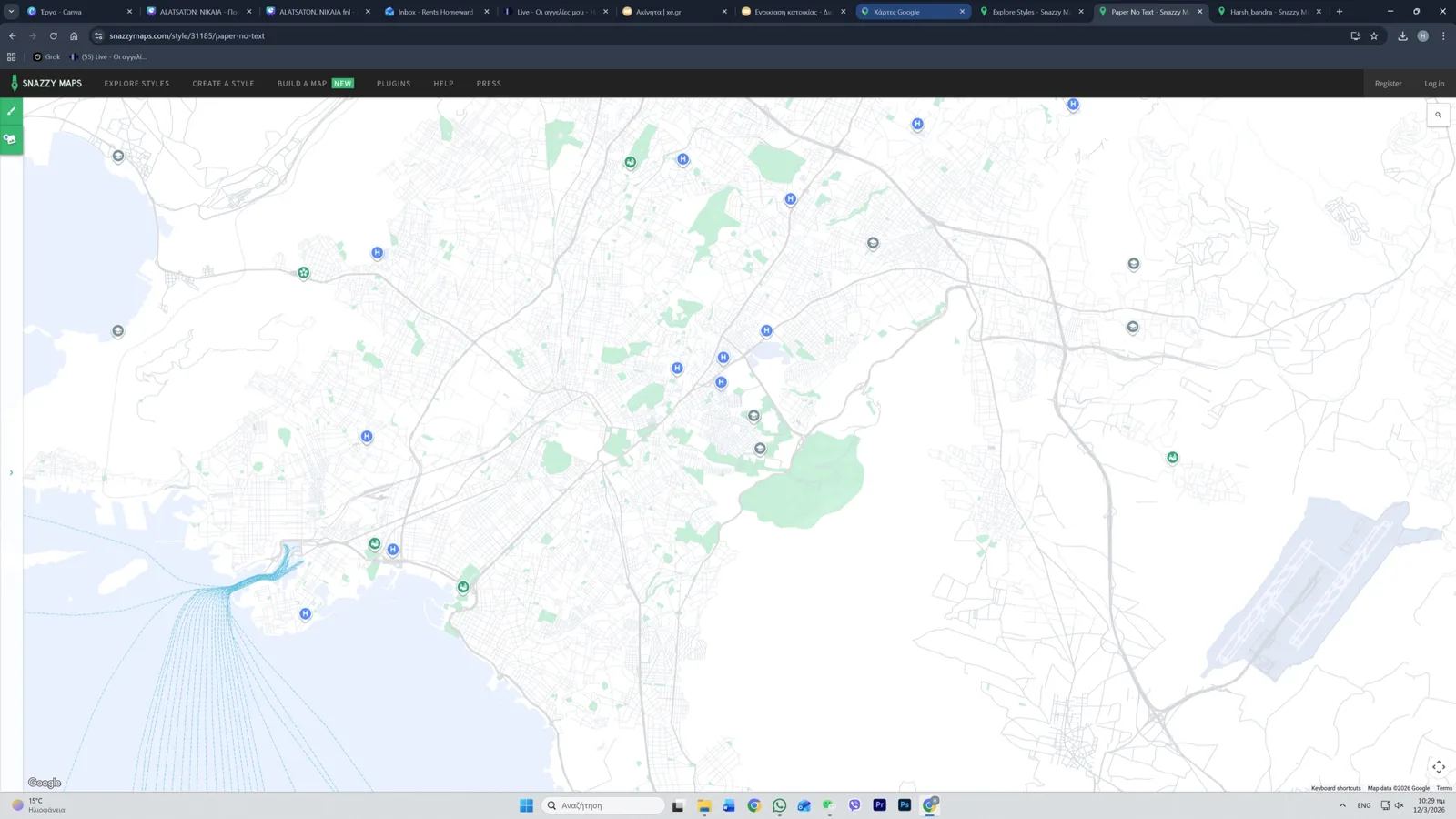The width and height of the screenshot is (1456, 819).
Task: Go to Build a Map
Action: pyautogui.click(x=315, y=84)
